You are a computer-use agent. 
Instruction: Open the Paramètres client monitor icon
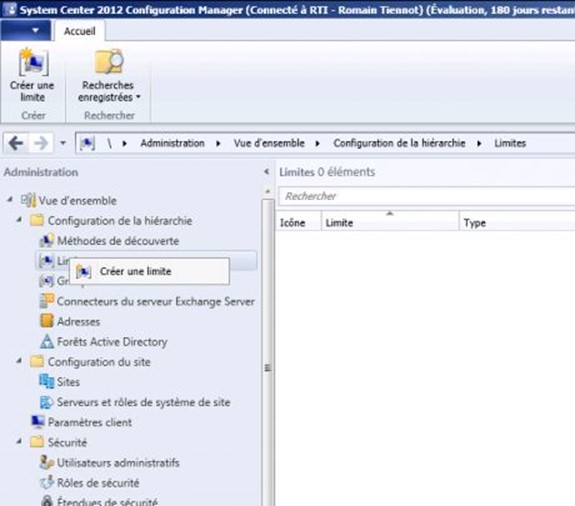(37, 422)
